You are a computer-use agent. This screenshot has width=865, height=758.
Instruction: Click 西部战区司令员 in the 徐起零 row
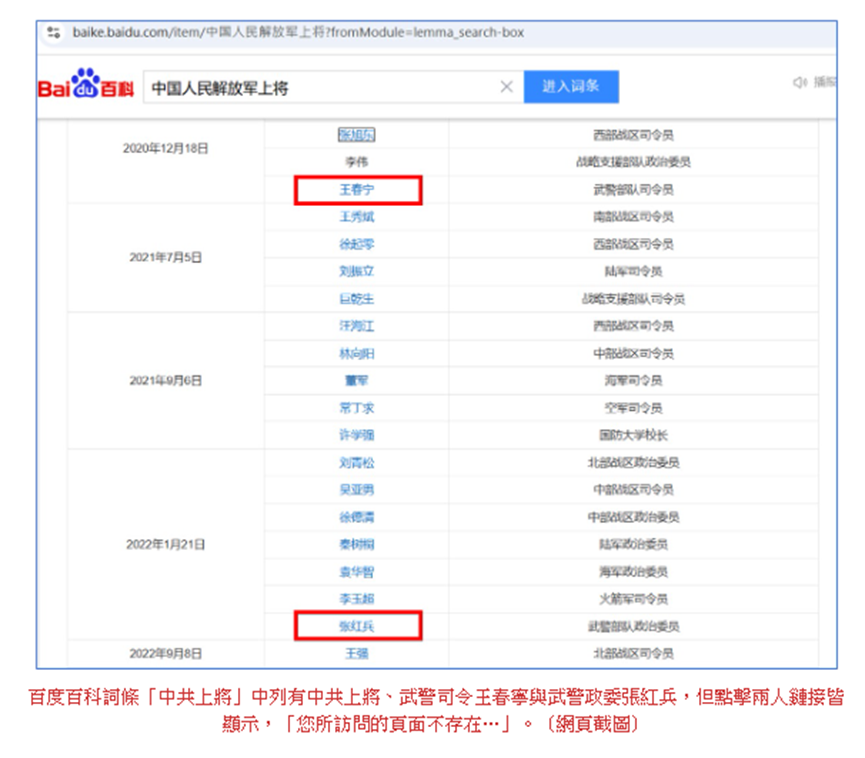pyautogui.click(x=633, y=244)
